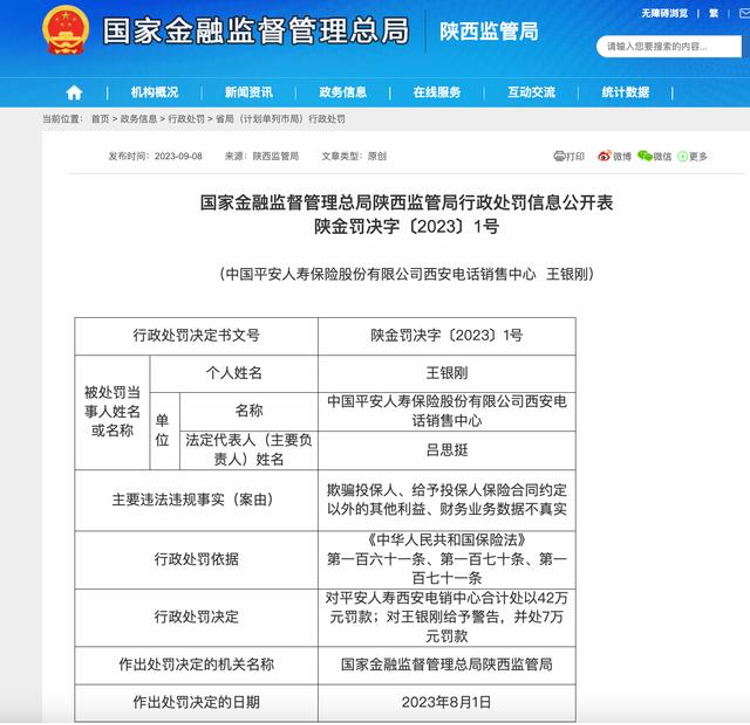Open 在线服务 navigation menu
This screenshot has width=750, height=725.
(x=437, y=92)
